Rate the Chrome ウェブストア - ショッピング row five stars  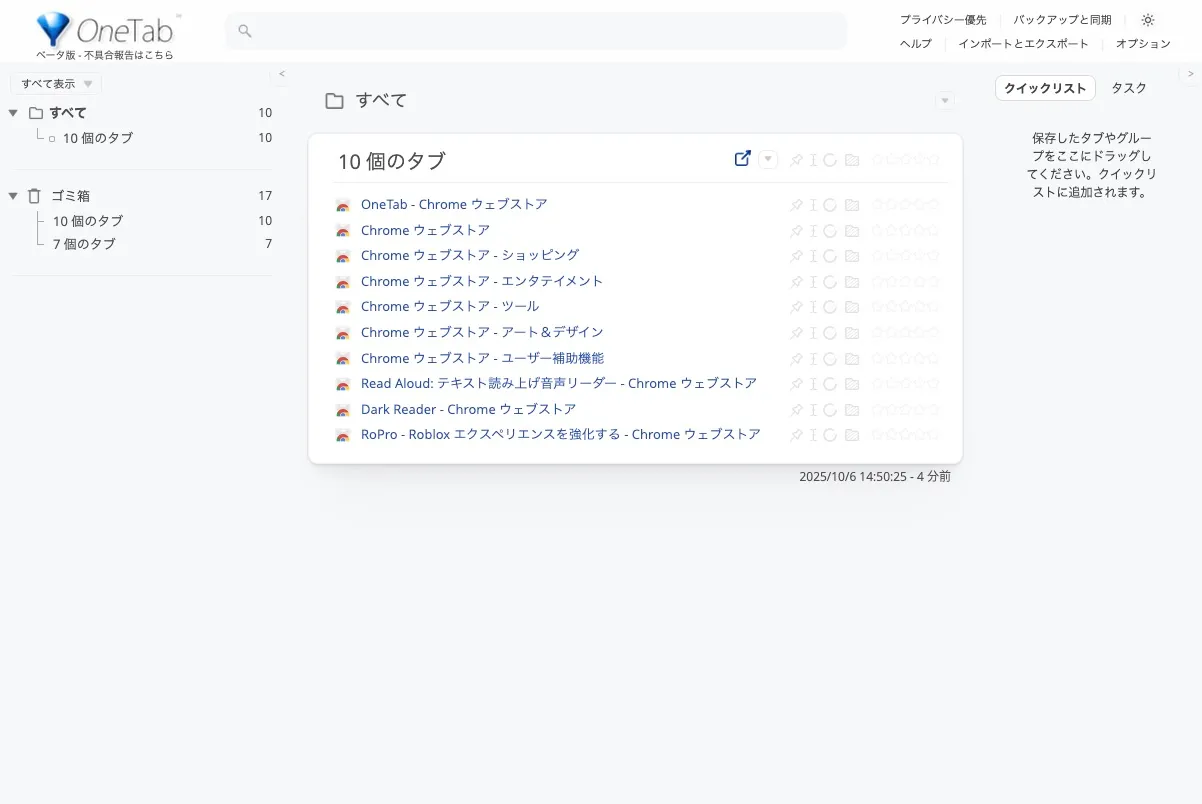click(933, 256)
